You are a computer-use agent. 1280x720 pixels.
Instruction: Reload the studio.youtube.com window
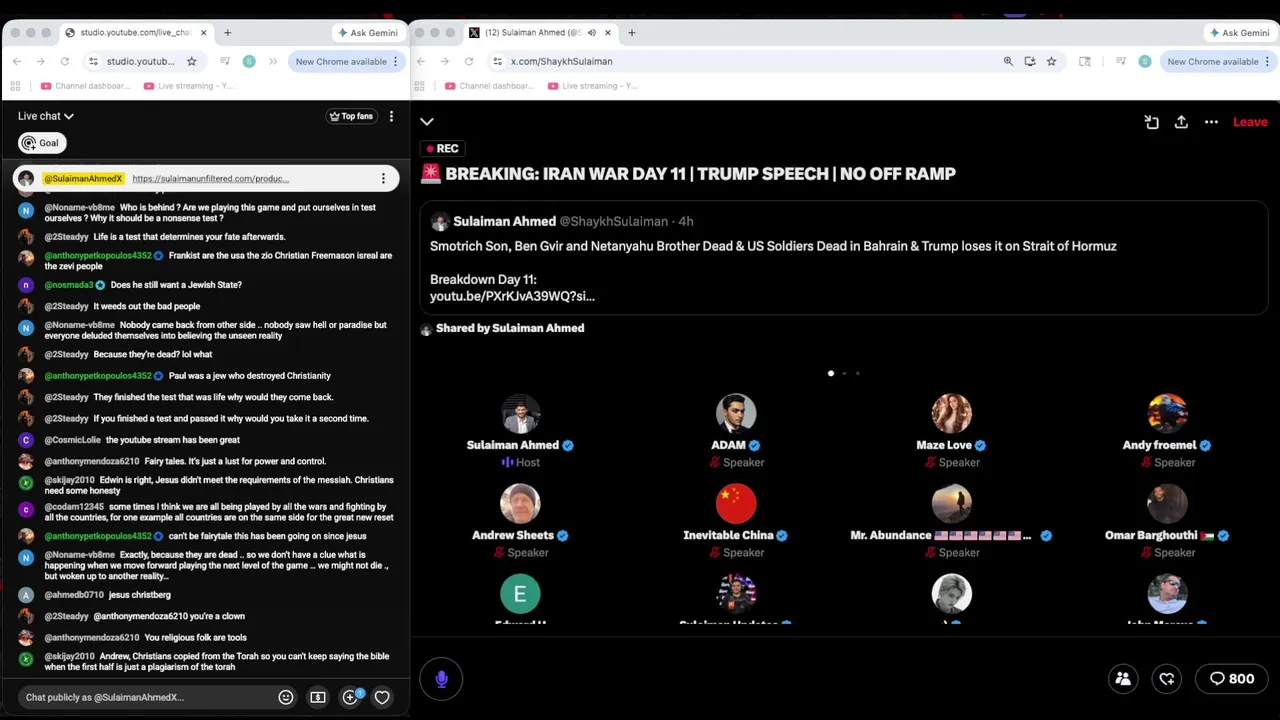65,61
